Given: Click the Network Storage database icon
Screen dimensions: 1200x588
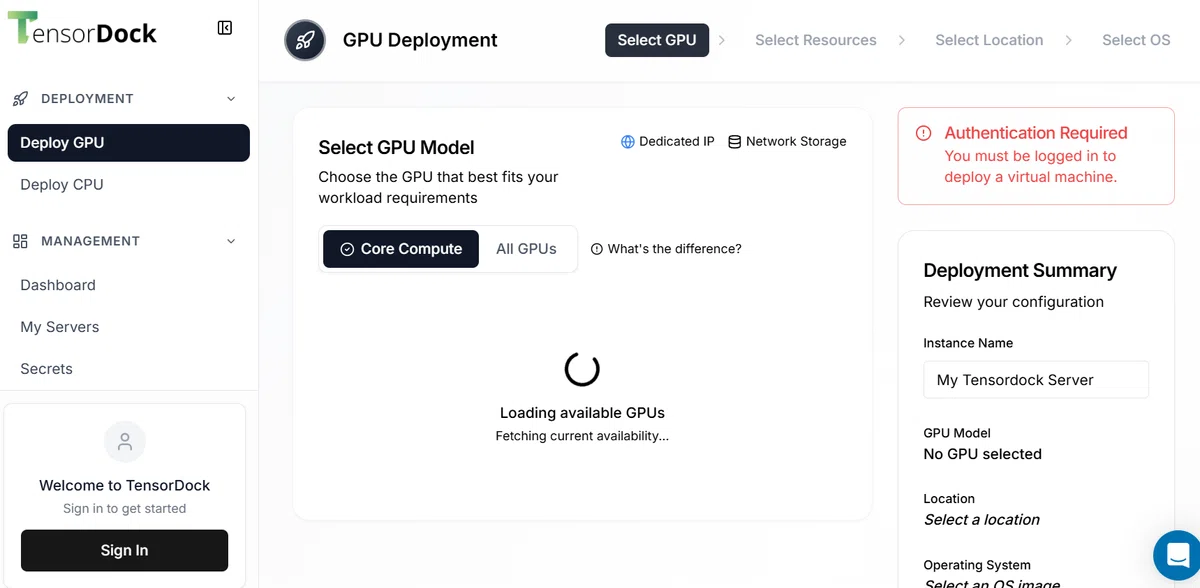Looking at the screenshot, I should pyautogui.click(x=734, y=142).
